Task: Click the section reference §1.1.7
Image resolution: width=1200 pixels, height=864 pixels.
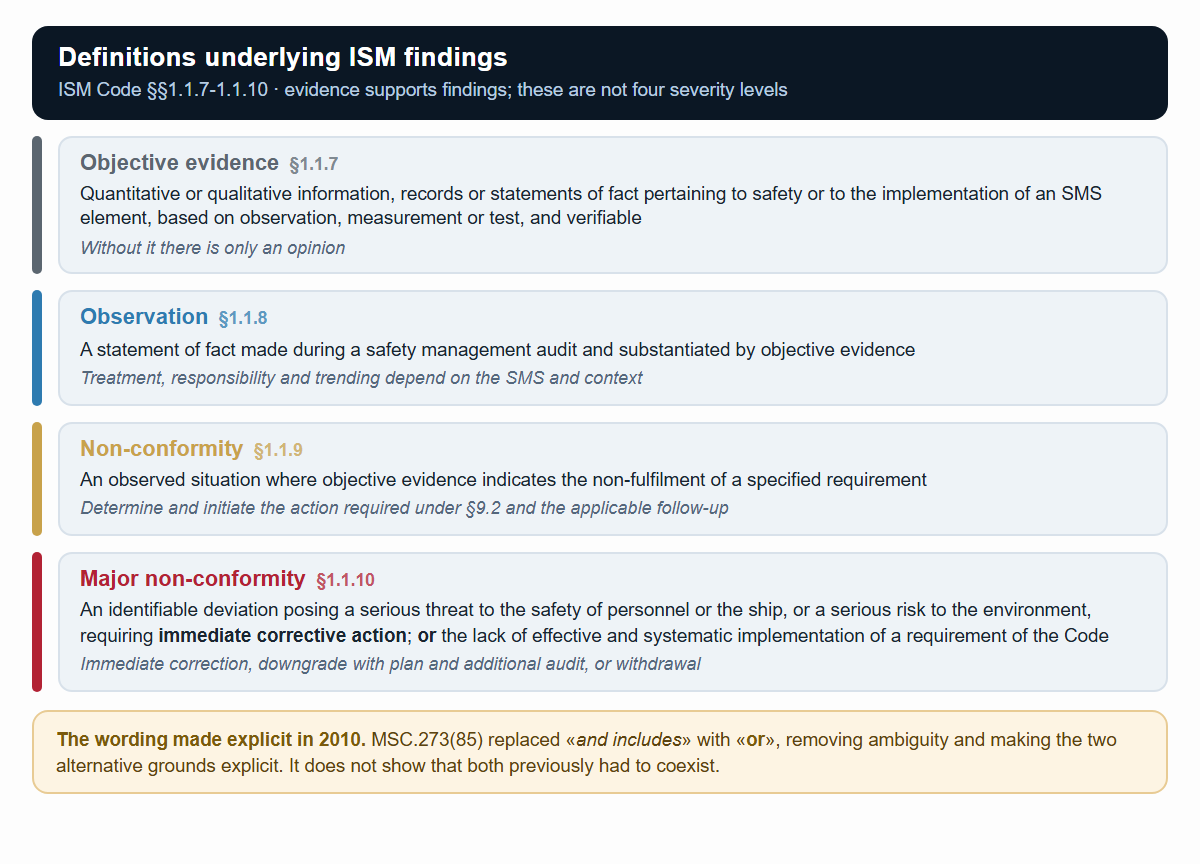Action: (314, 164)
